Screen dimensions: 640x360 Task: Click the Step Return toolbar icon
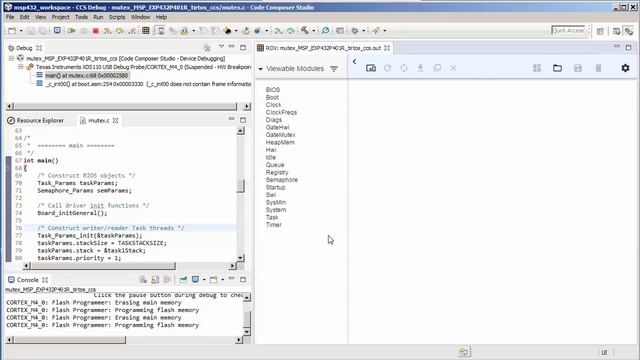coord(132,31)
